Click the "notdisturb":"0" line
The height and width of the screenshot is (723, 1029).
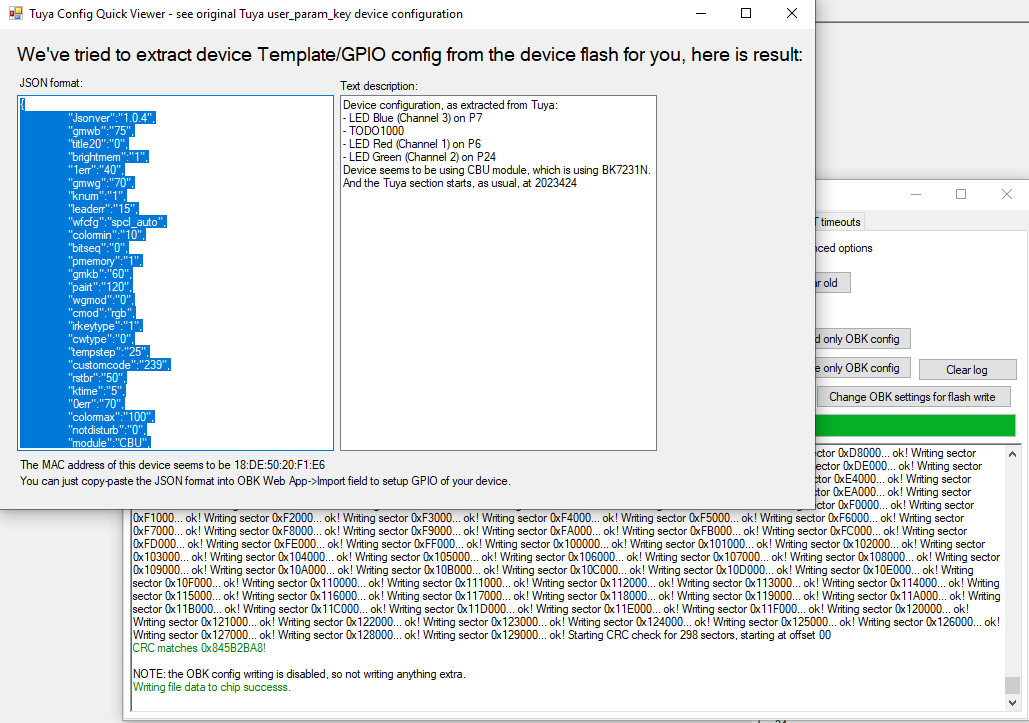pos(107,430)
